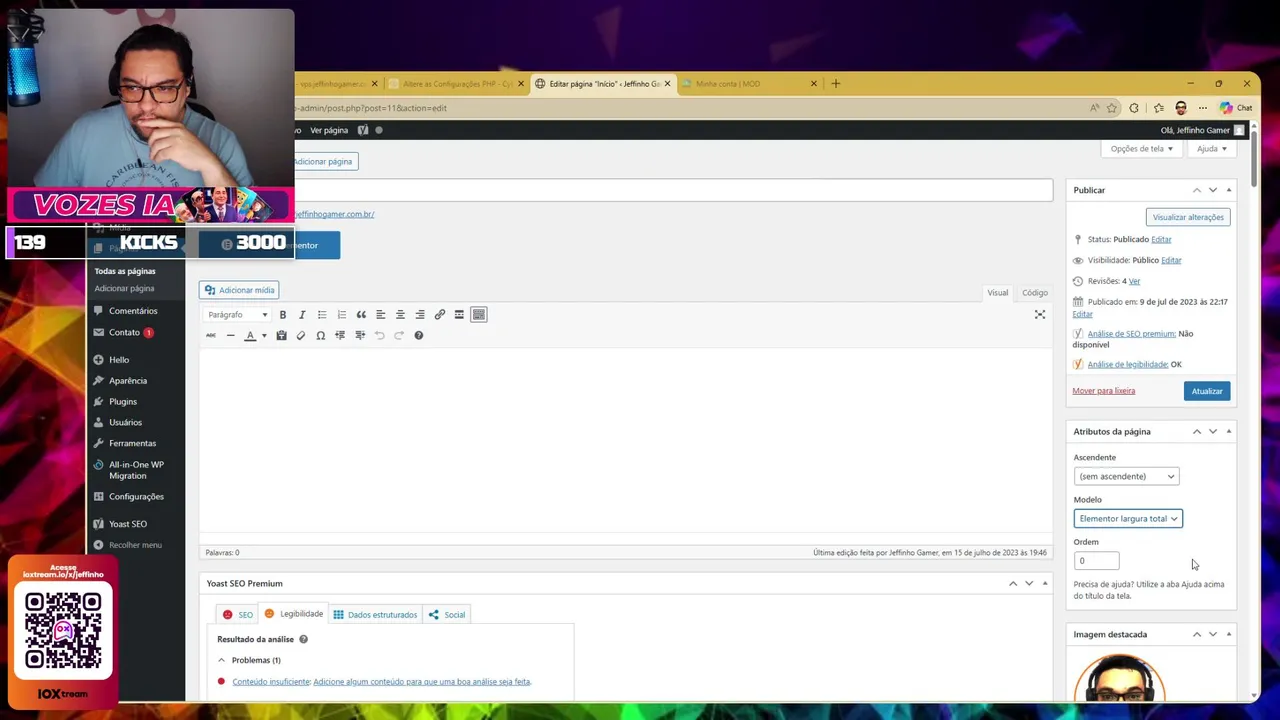Open Análise de legibilidade link

pyautogui.click(x=1127, y=364)
